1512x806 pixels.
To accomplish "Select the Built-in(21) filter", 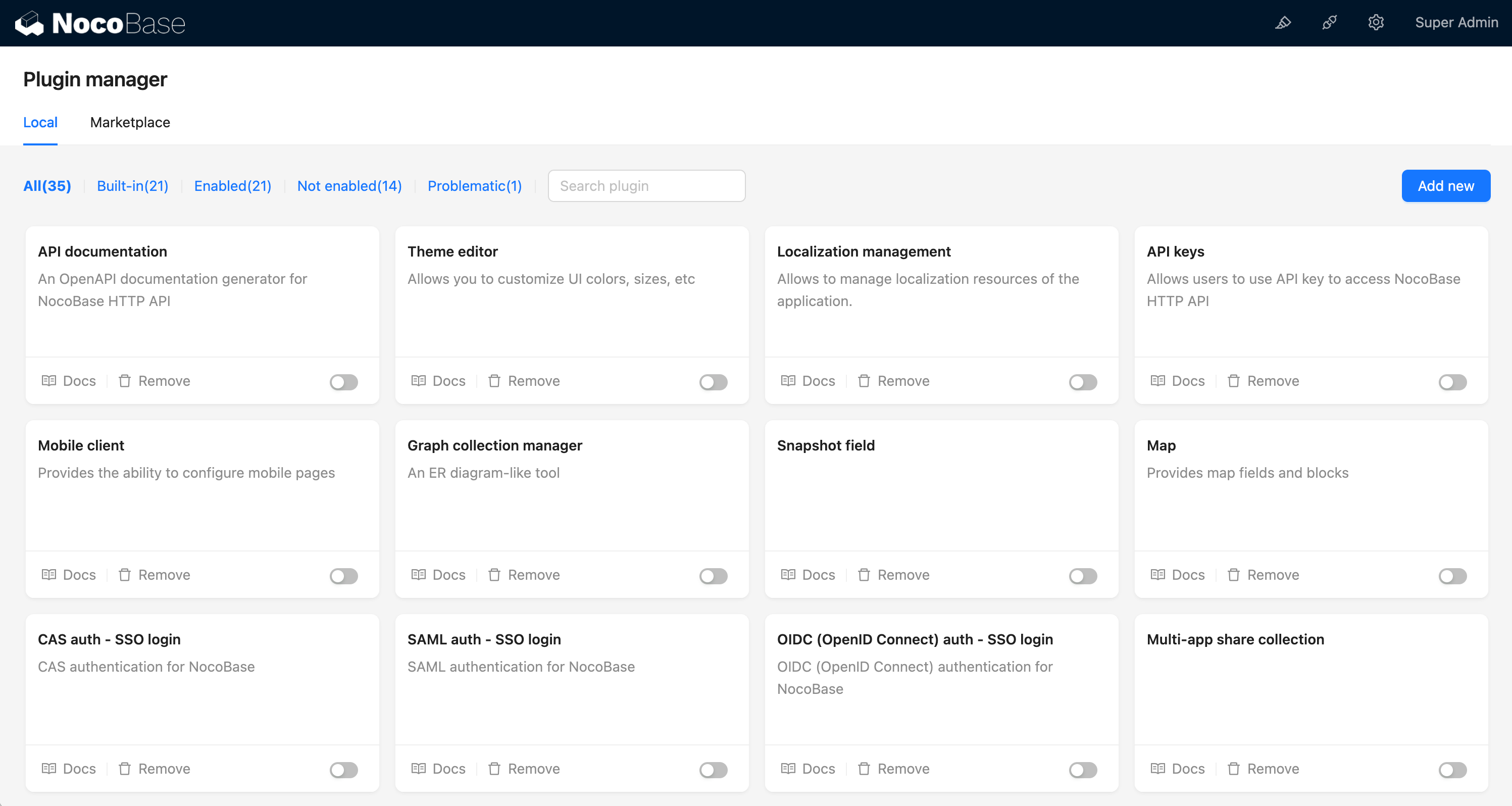I will (134, 185).
